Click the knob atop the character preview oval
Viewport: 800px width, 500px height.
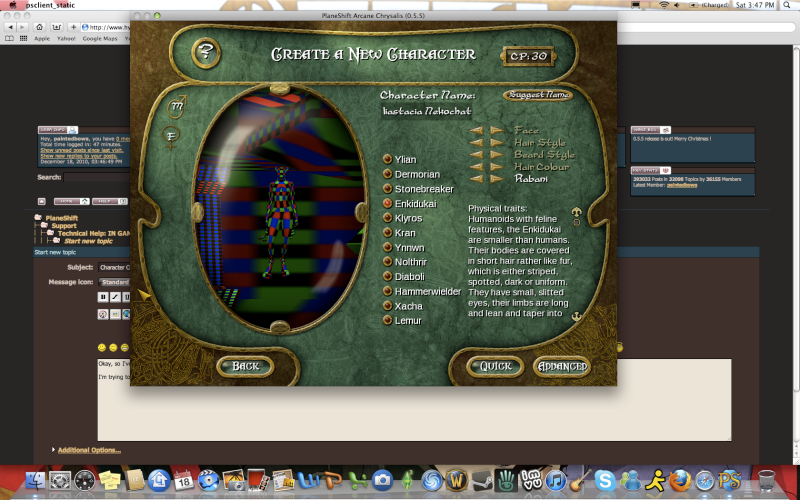[x=280, y=89]
